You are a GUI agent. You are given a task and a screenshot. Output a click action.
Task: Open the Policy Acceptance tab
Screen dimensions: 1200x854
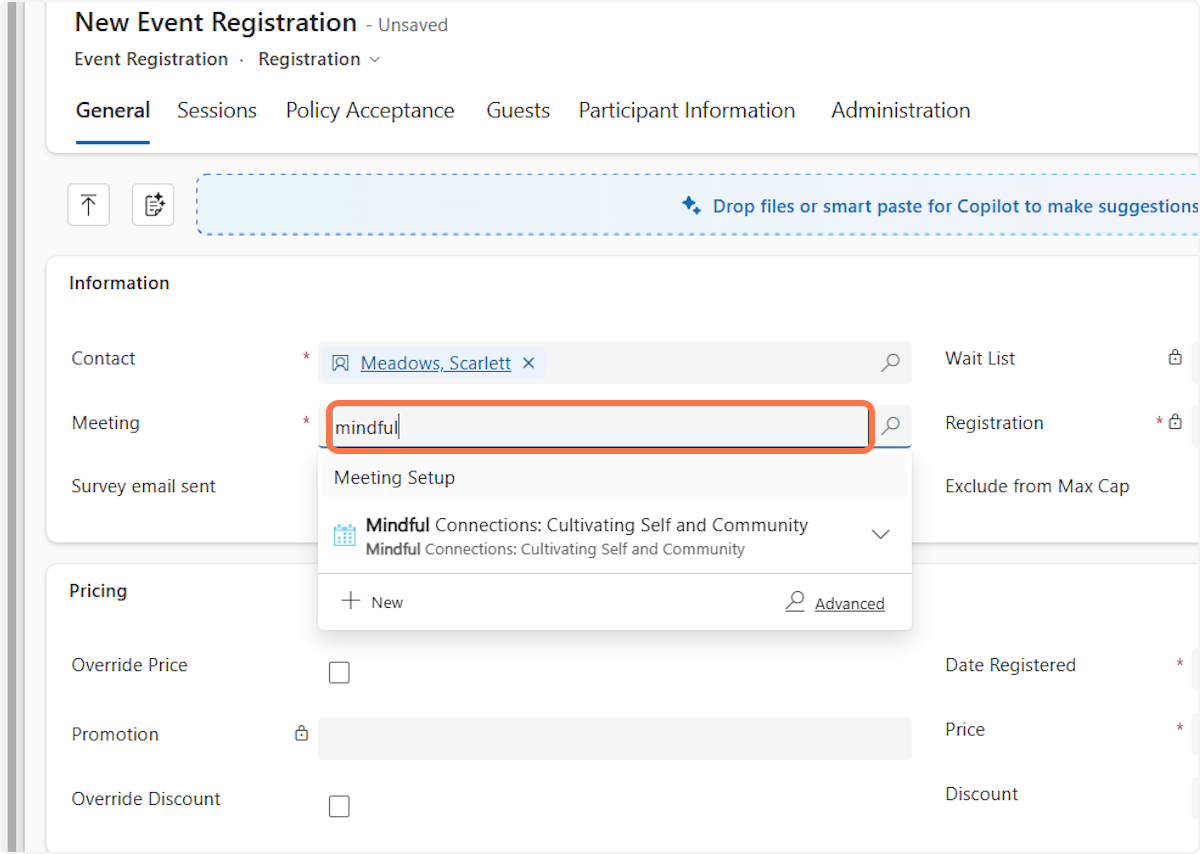point(370,111)
